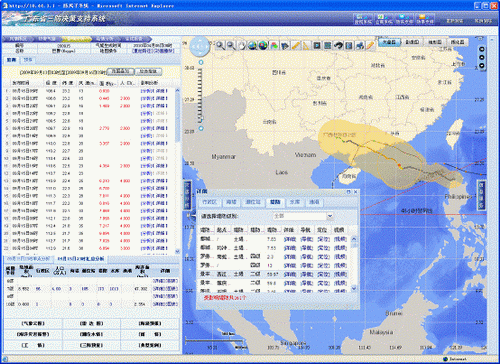Click the first system icon in the header banner
Viewport: 500px width, 364px height.
(363, 19)
